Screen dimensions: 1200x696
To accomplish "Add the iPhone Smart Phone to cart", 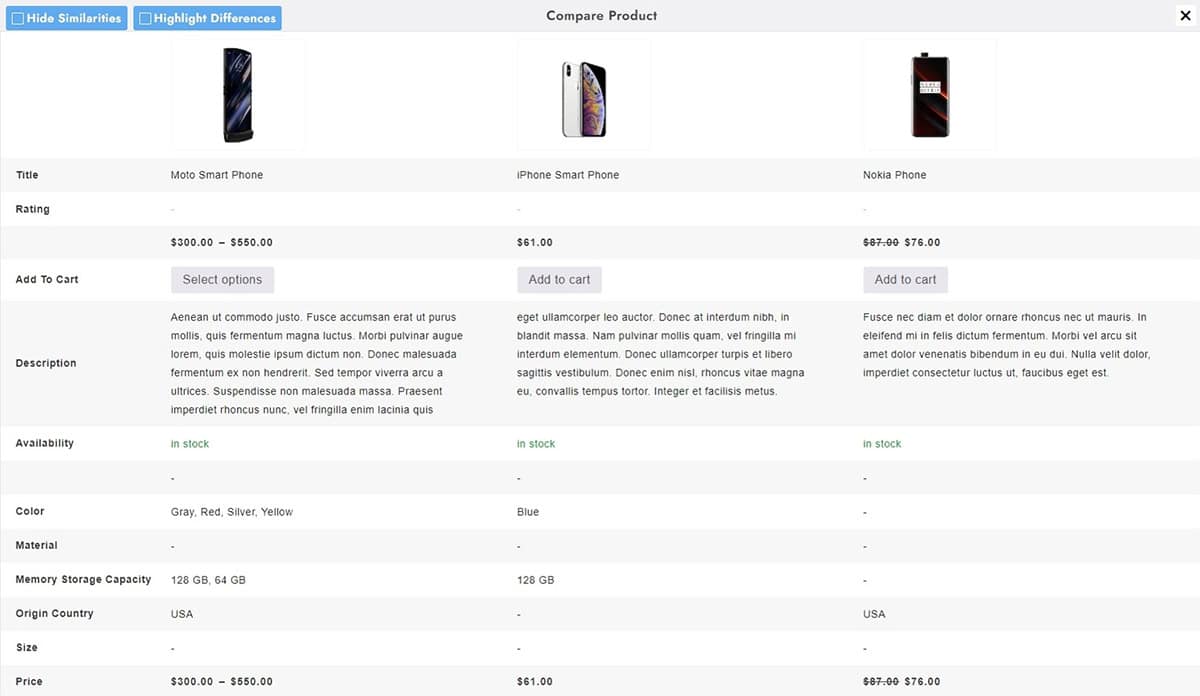I will point(559,280).
